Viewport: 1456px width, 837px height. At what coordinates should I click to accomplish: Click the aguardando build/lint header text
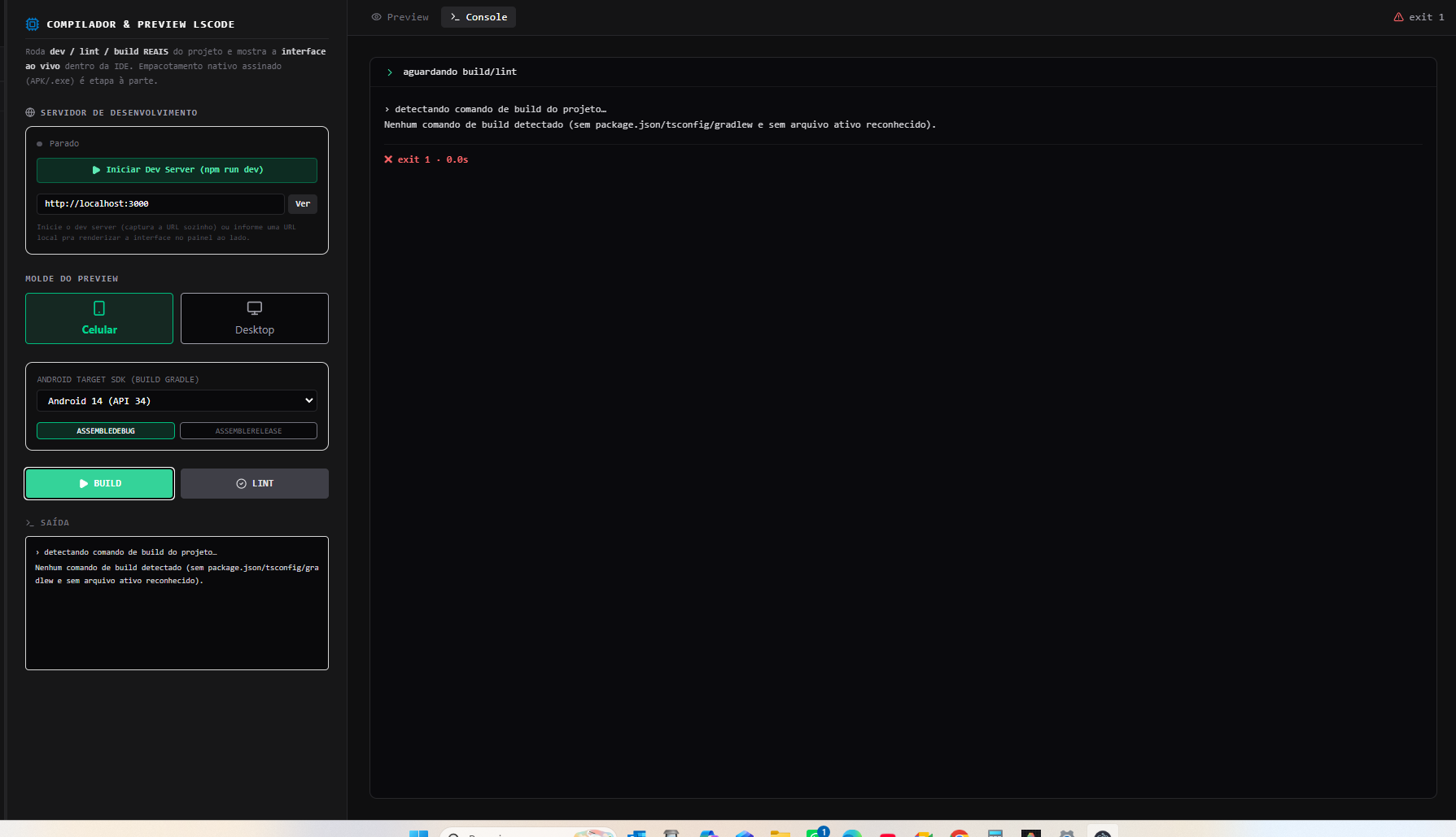pos(460,72)
